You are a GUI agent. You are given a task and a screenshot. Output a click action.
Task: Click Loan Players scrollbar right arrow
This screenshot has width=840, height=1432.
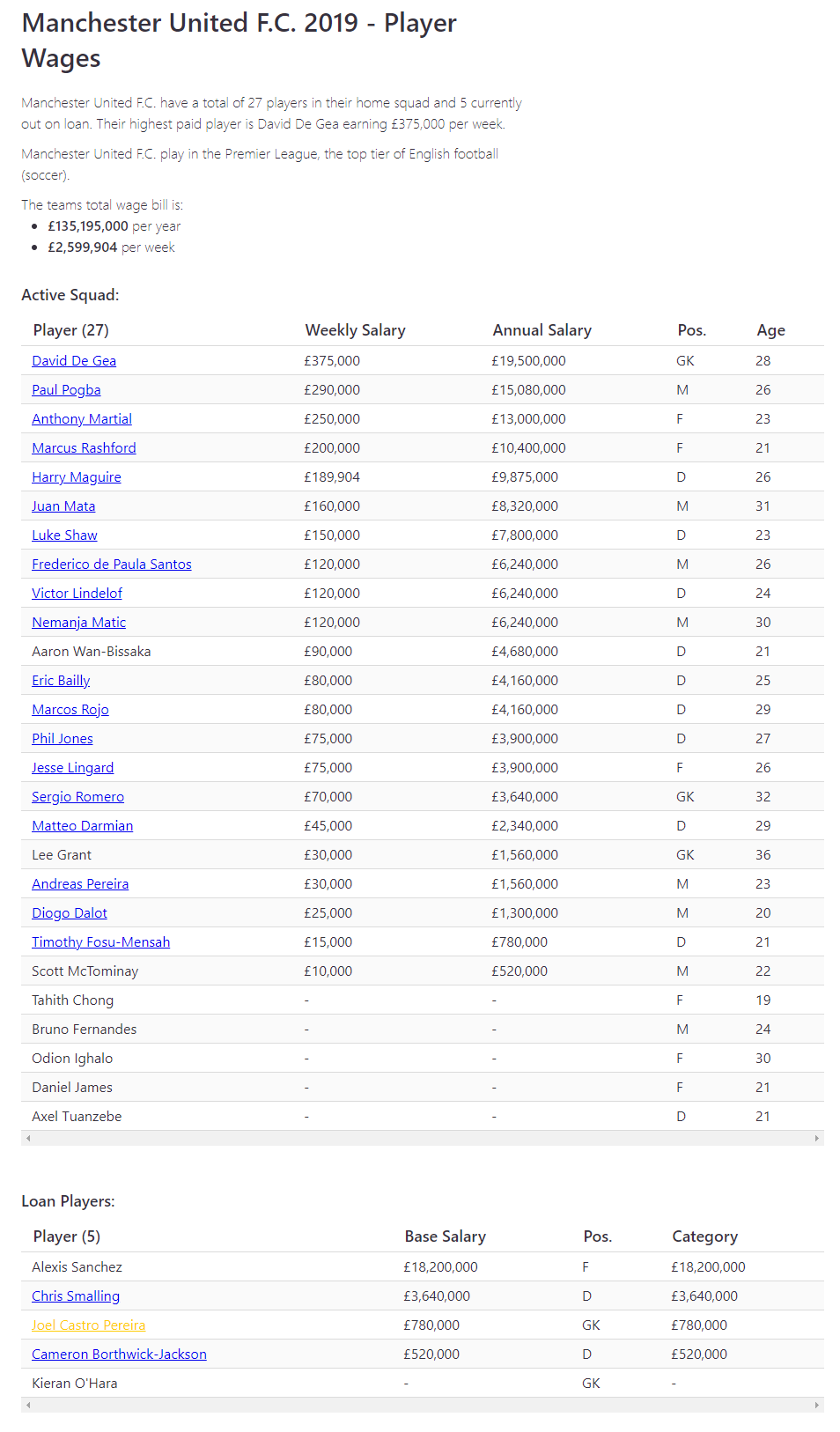(817, 1405)
